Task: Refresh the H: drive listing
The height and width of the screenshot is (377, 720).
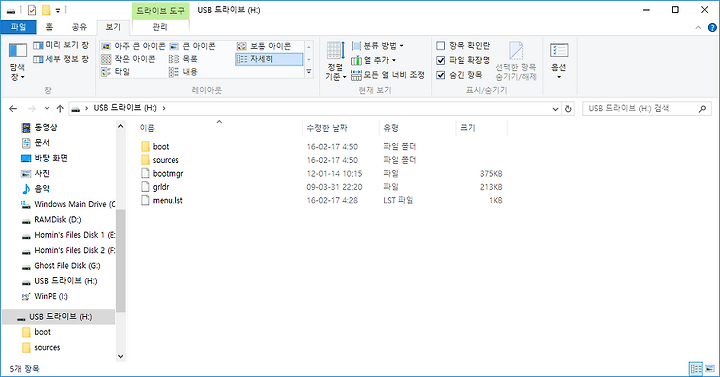Action: pyautogui.click(x=568, y=109)
